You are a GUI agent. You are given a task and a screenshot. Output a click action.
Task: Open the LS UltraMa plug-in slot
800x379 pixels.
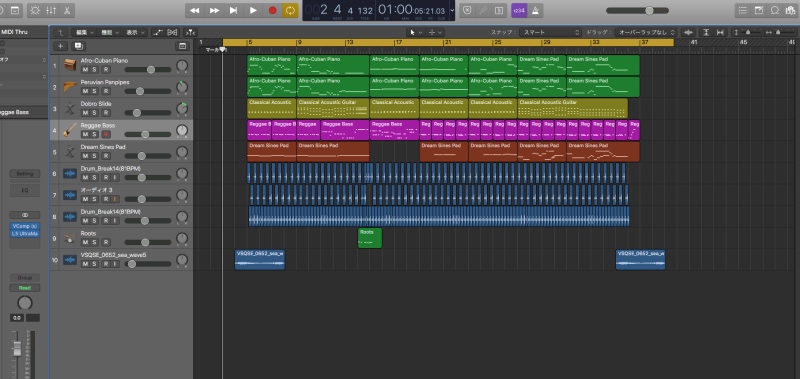[x=24, y=234]
